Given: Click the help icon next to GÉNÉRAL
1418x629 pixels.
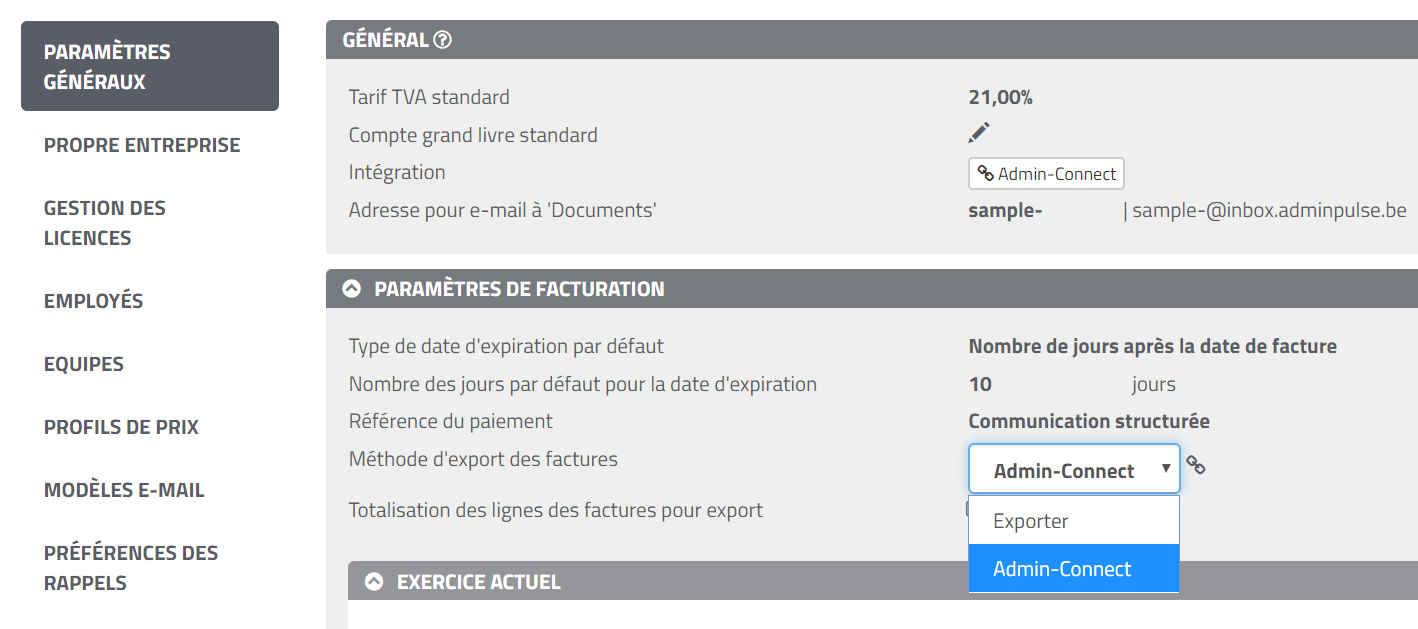Looking at the screenshot, I should [x=443, y=40].
